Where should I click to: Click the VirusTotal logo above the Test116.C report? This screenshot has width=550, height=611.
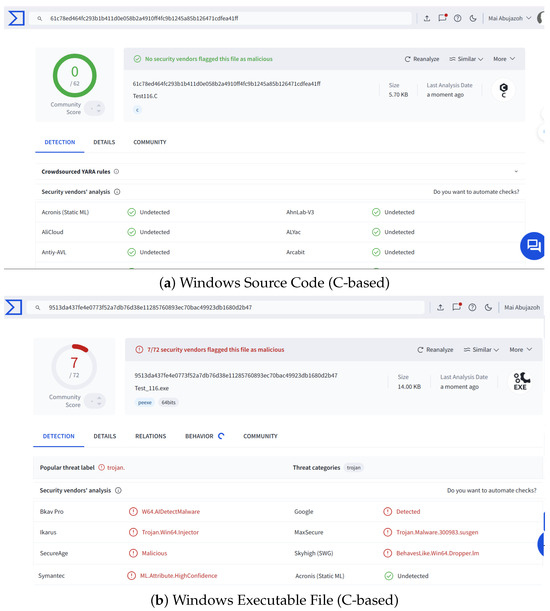point(16,18)
